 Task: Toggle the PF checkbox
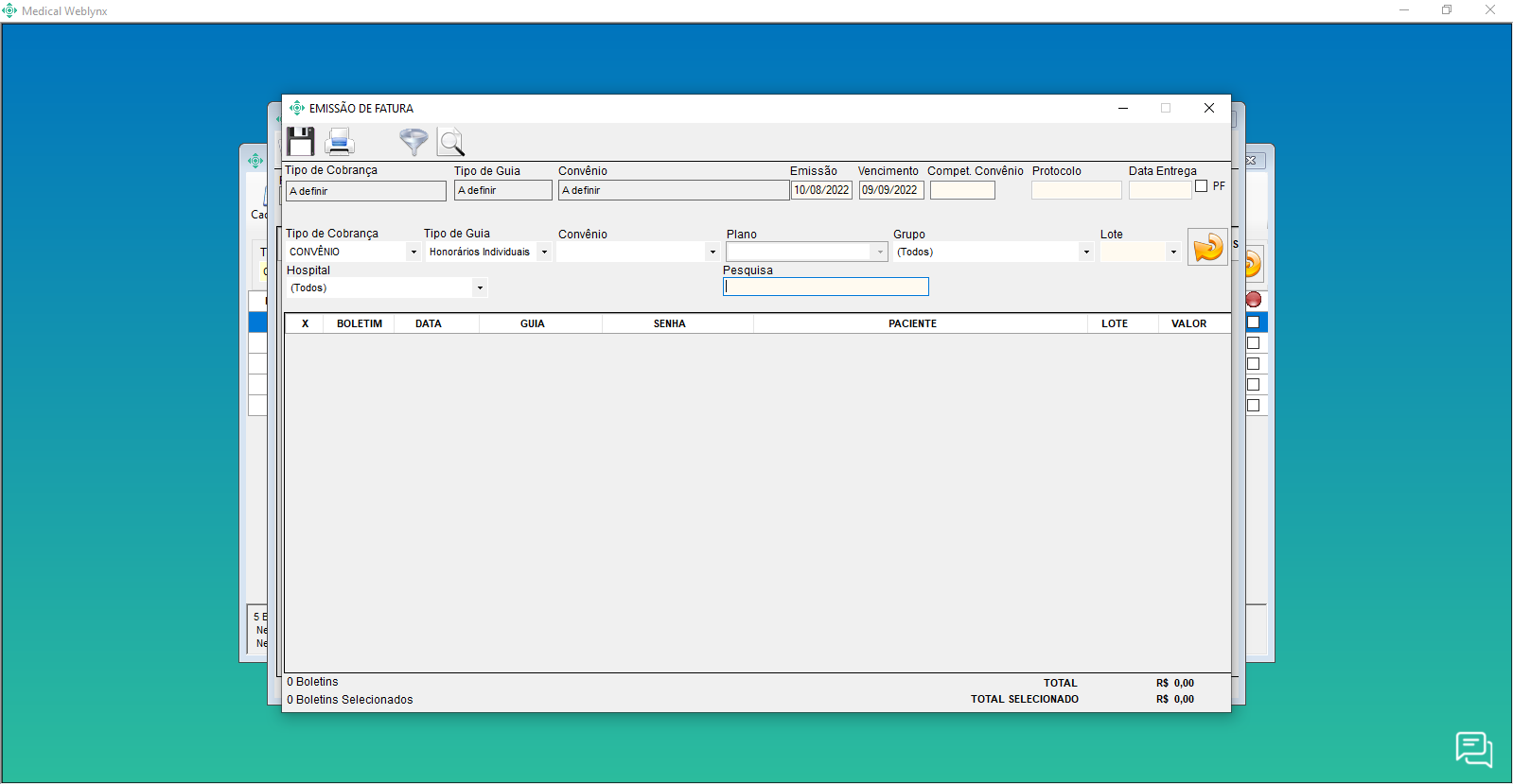point(1202,186)
